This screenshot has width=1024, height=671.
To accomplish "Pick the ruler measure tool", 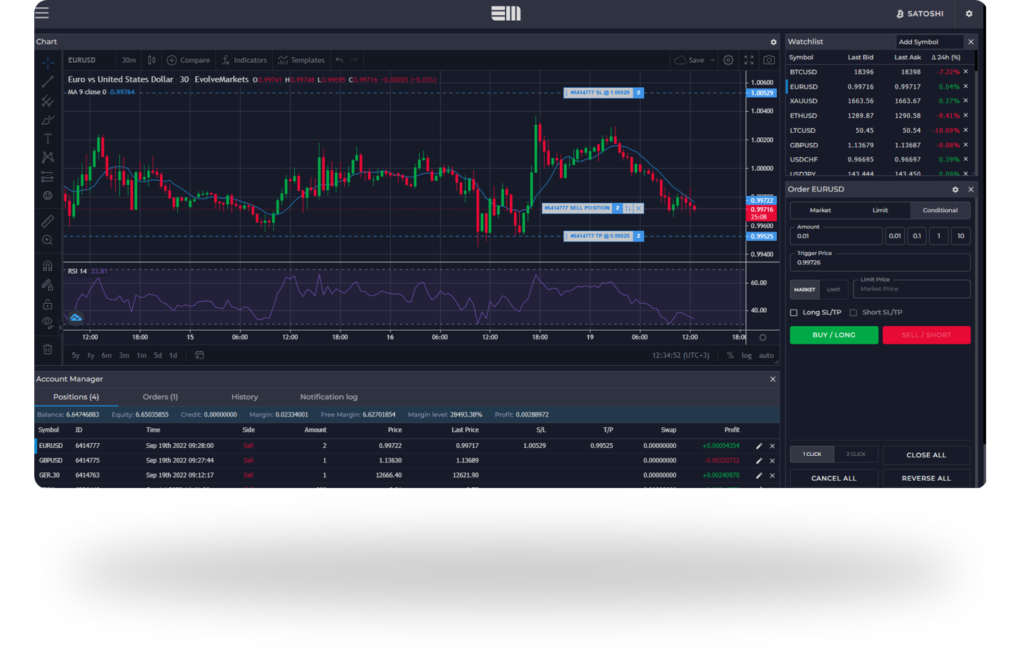I will coord(47,220).
